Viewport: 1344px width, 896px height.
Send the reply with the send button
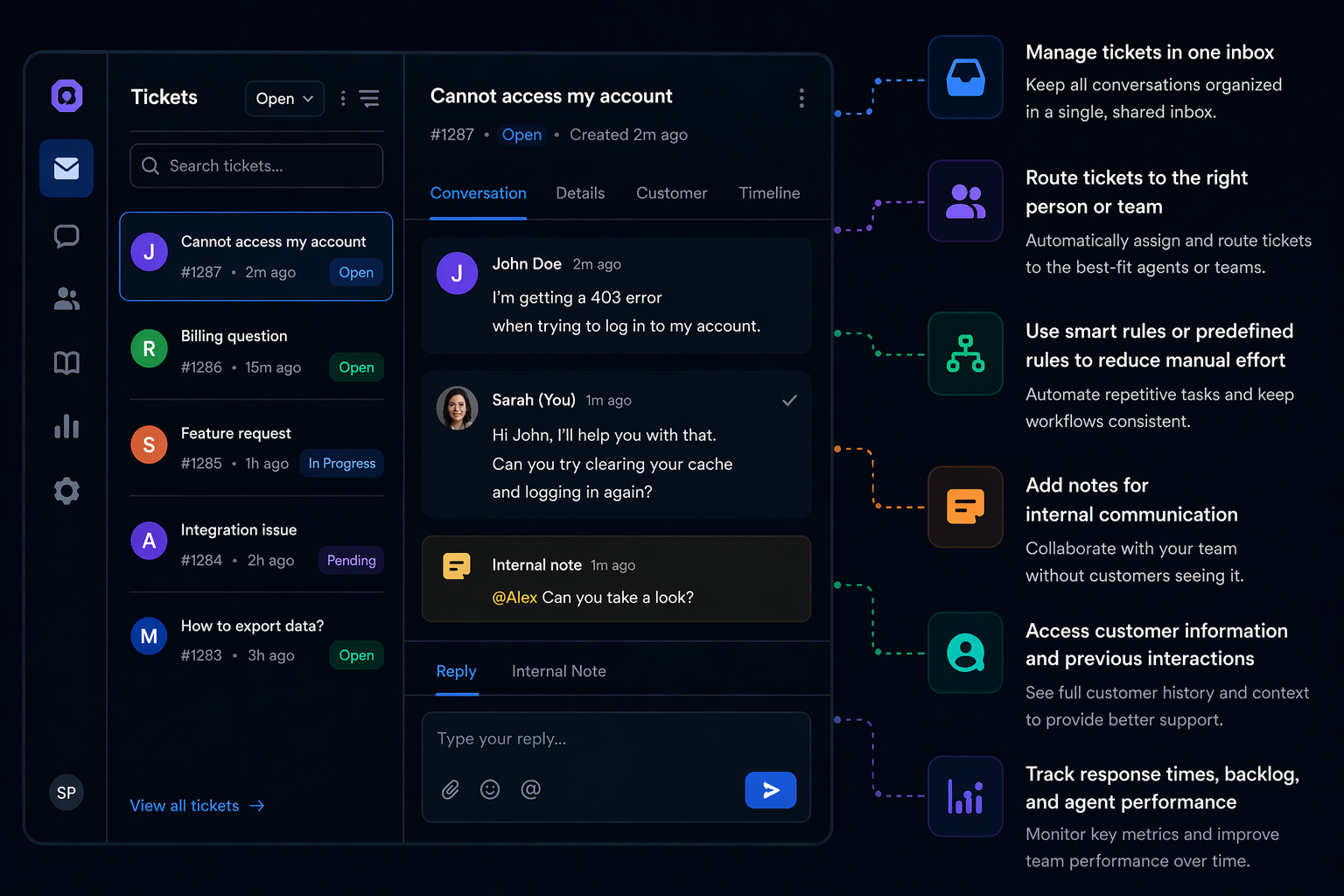pos(770,789)
